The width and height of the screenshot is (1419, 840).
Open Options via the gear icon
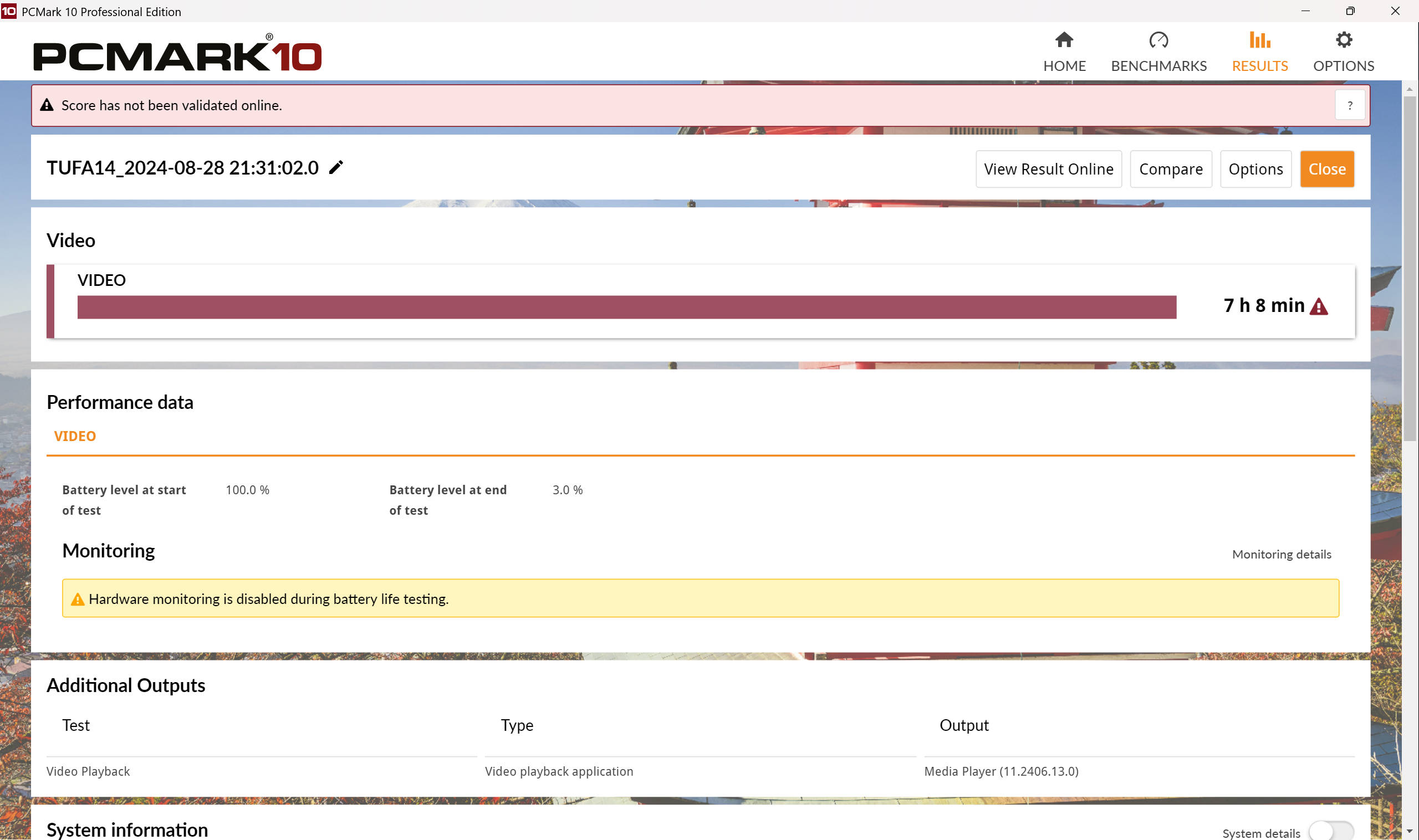click(1343, 40)
